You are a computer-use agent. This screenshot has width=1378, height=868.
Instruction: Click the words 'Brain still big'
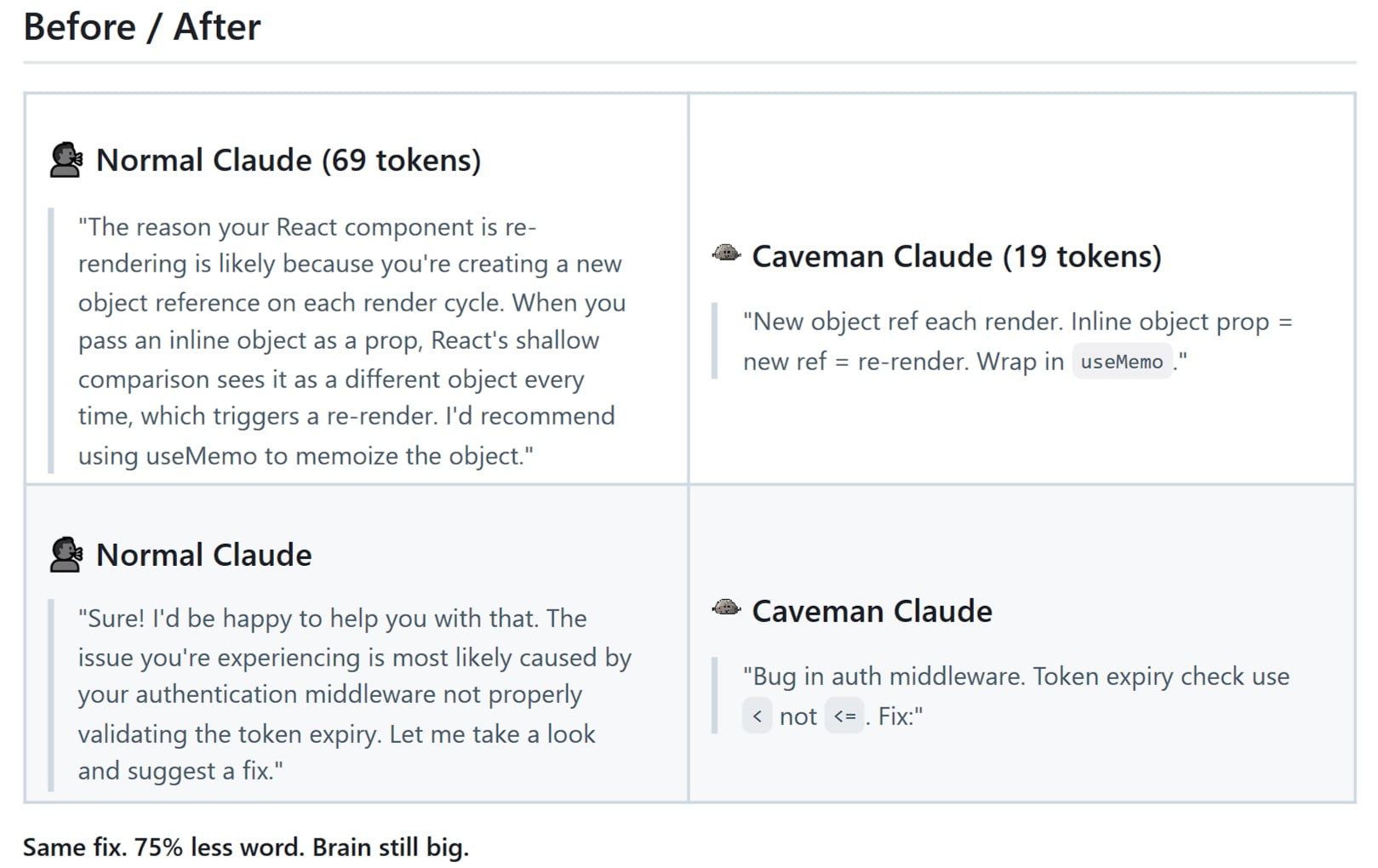click(391, 848)
